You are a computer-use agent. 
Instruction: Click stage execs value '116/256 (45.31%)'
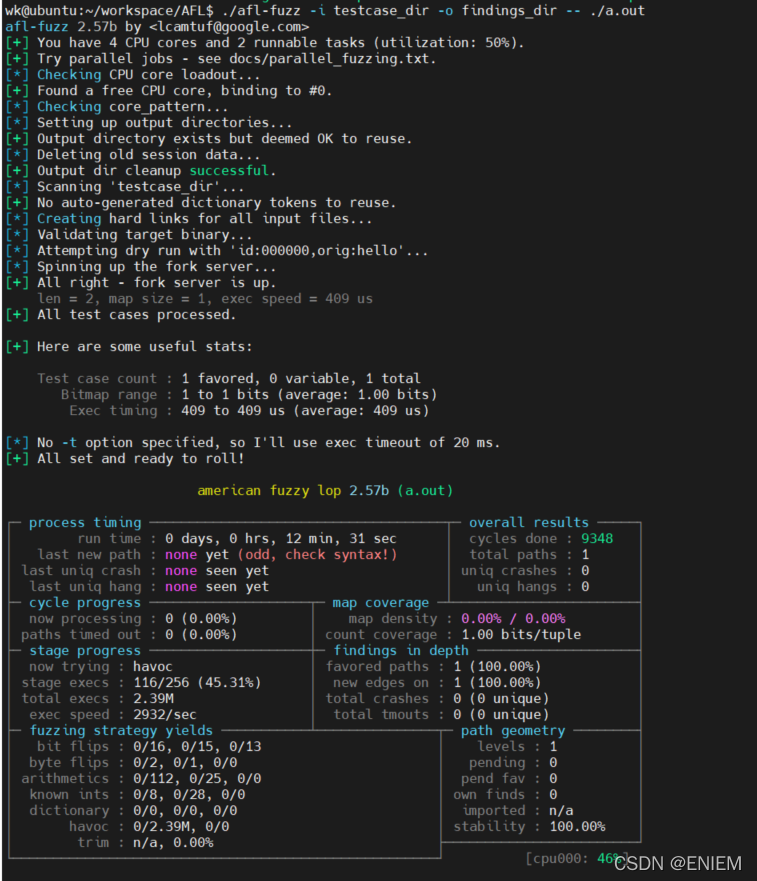(197, 683)
